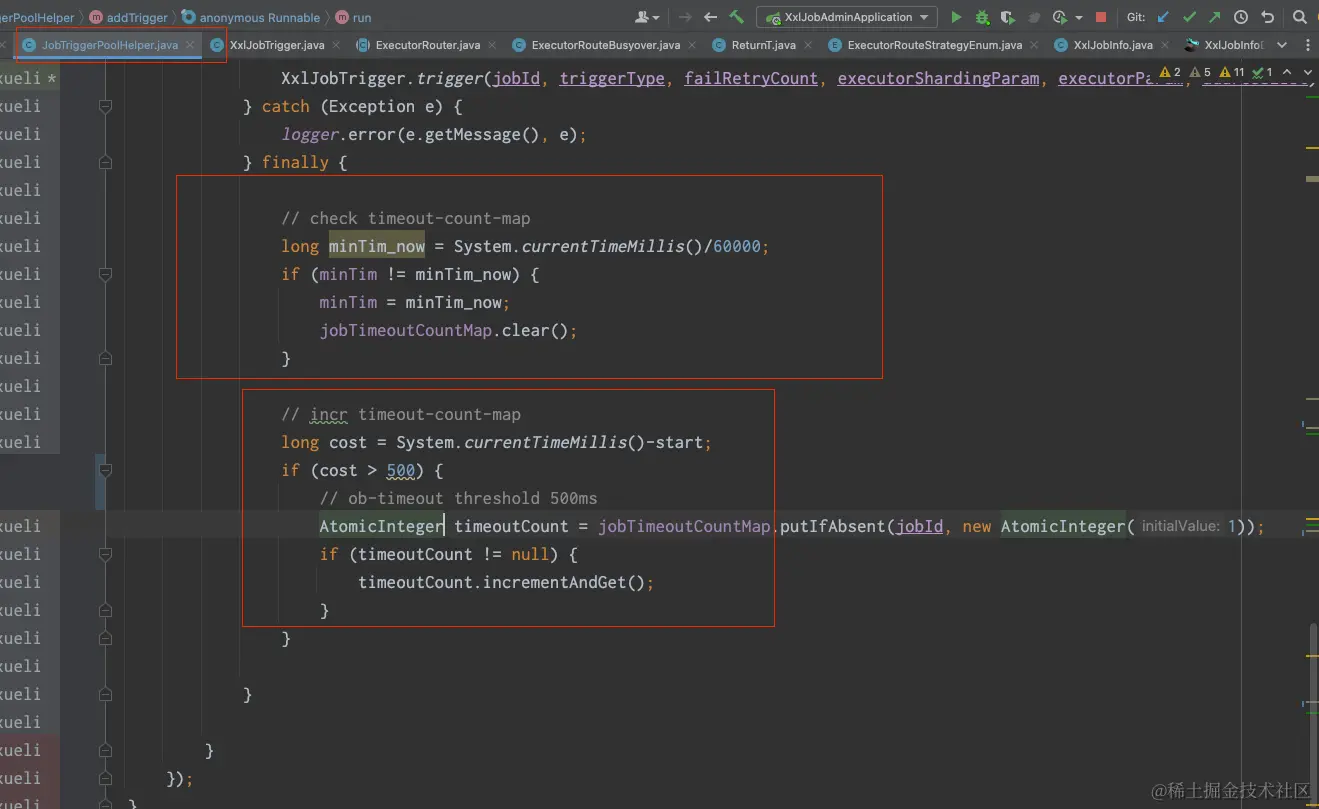Click the weak warning indicator showing 5
This screenshot has width=1319, height=809.
click(x=1200, y=72)
